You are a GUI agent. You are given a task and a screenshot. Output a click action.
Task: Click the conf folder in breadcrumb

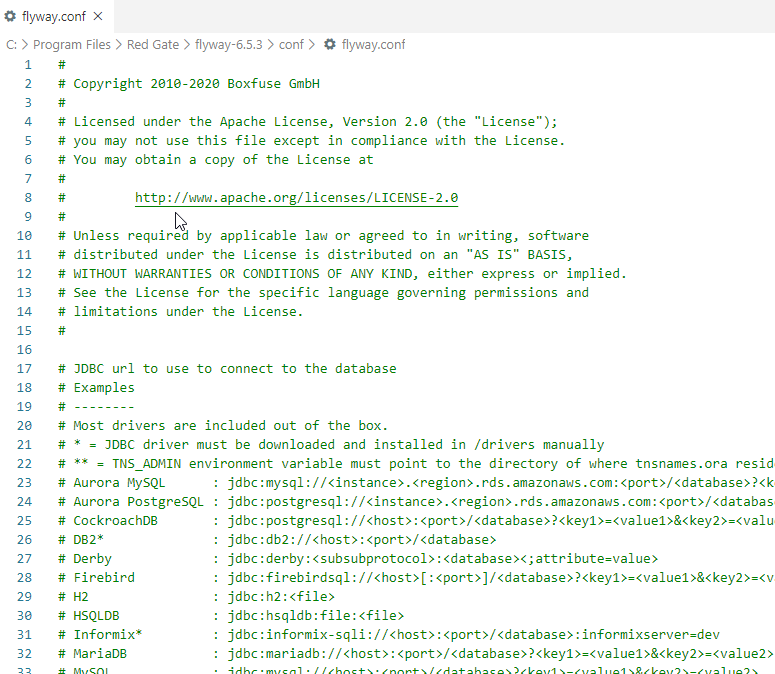[x=291, y=45]
